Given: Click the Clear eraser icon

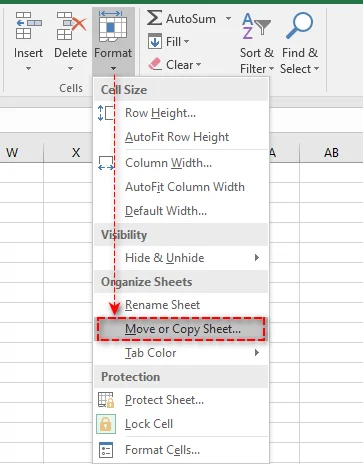Looking at the screenshot, I should coord(155,64).
